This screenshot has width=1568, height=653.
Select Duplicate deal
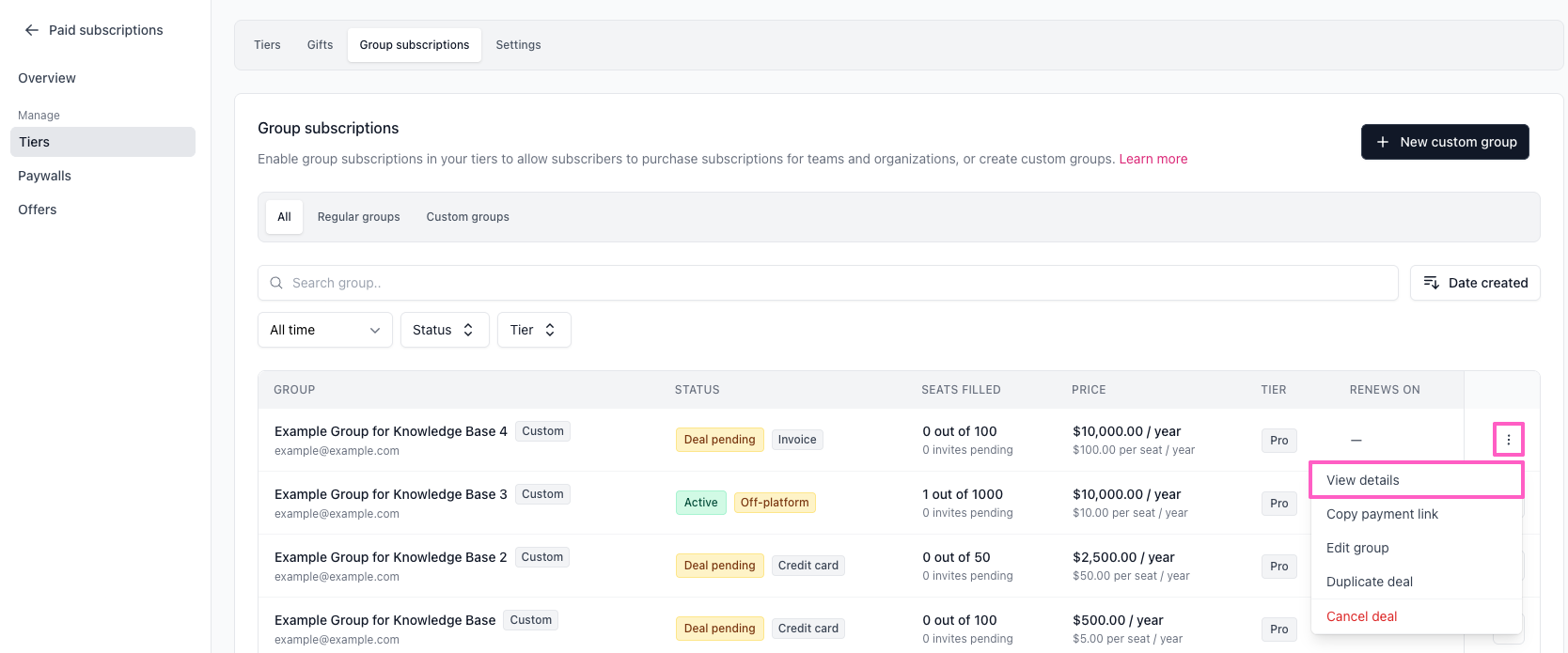pos(1417,582)
